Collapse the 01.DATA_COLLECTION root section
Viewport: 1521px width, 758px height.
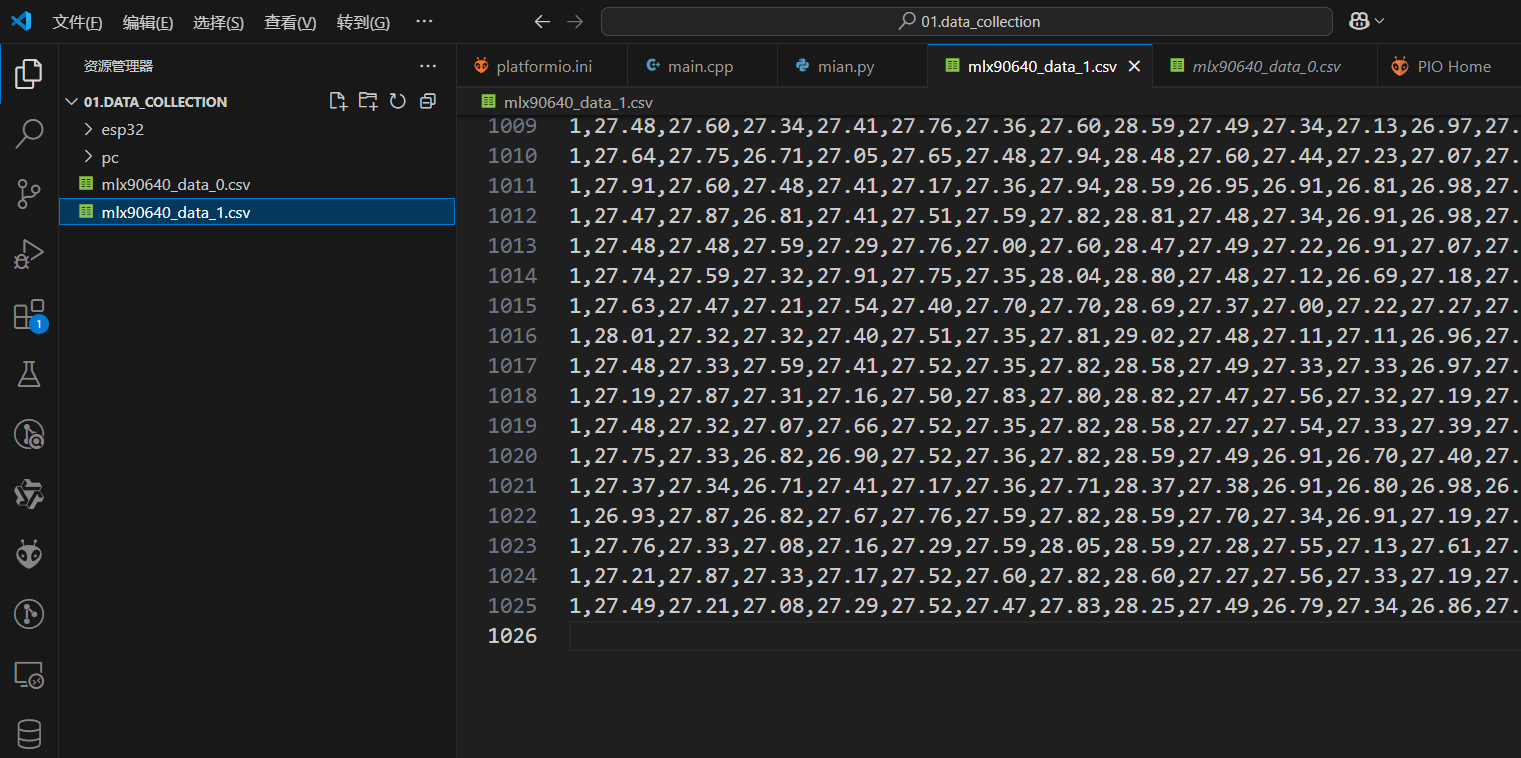(154, 101)
